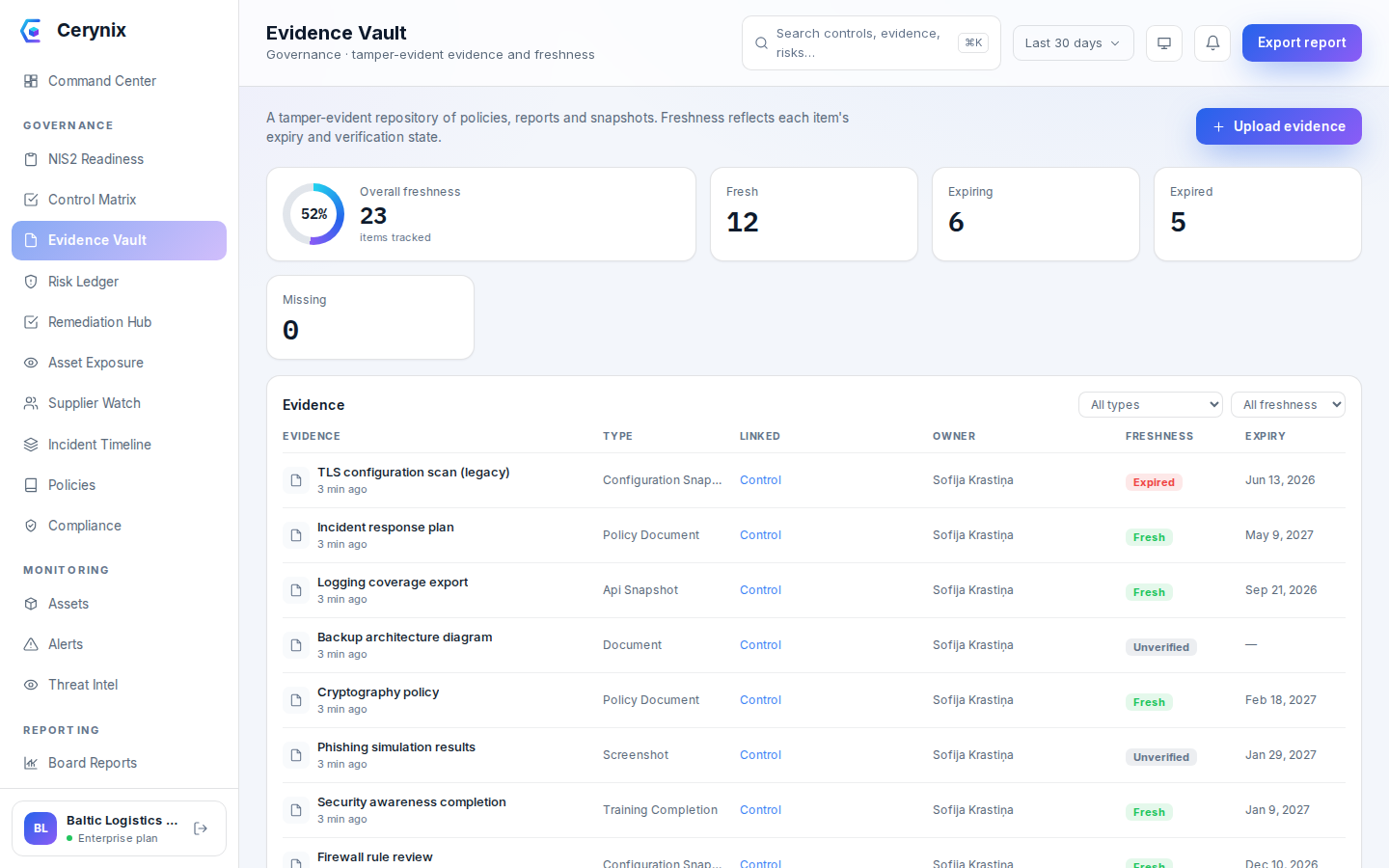Click Baltic Logistics organization name
1389x868 pixels.
coord(123,821)
